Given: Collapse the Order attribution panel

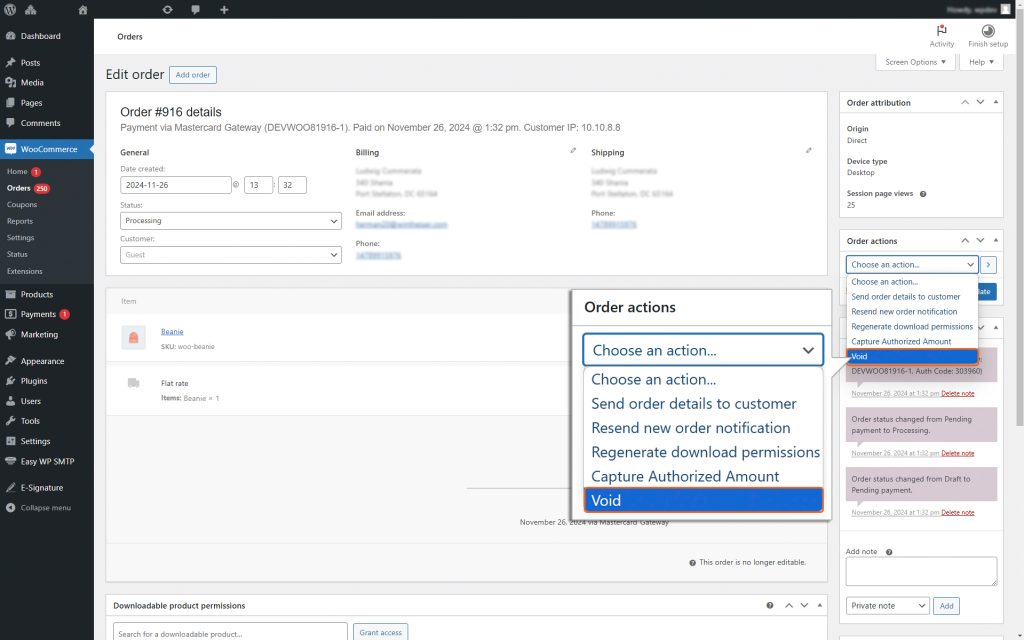Looking at the screenshot, I should 995,103.
